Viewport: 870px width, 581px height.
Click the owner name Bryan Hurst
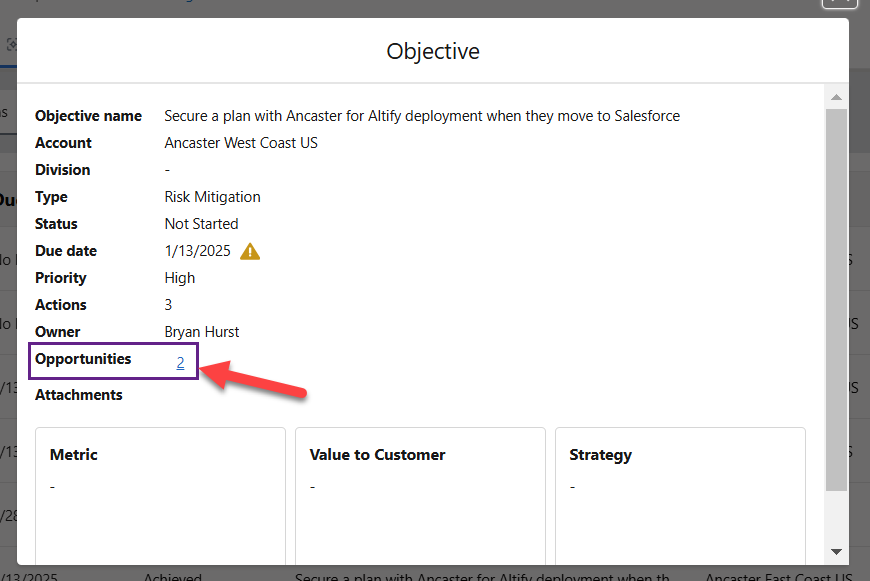(201, 332)
